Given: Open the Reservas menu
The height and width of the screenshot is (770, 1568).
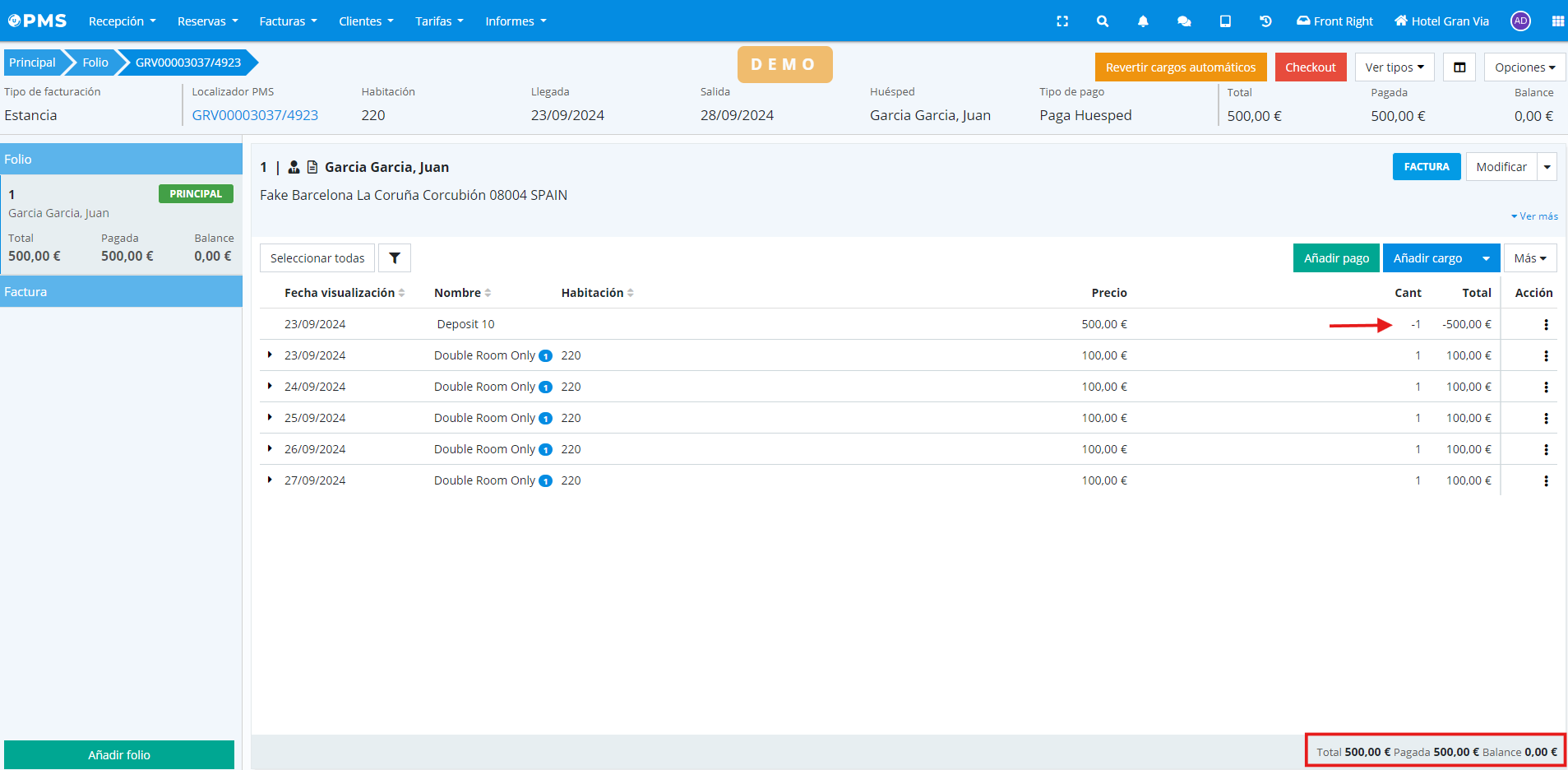Looking at the screenshot, I should [x=207, y=21].
